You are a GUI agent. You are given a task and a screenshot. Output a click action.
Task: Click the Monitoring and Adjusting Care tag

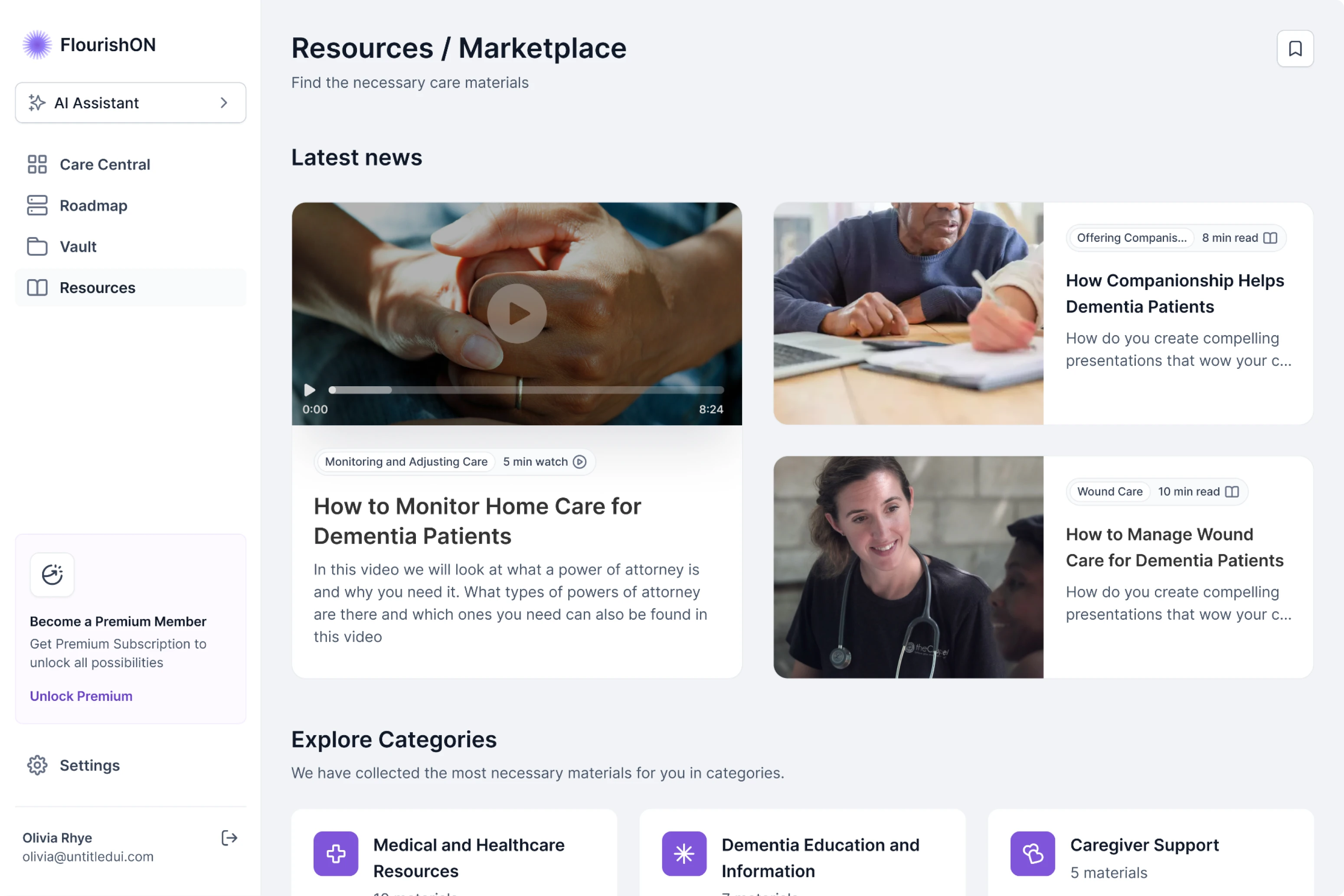pos(406,462)
